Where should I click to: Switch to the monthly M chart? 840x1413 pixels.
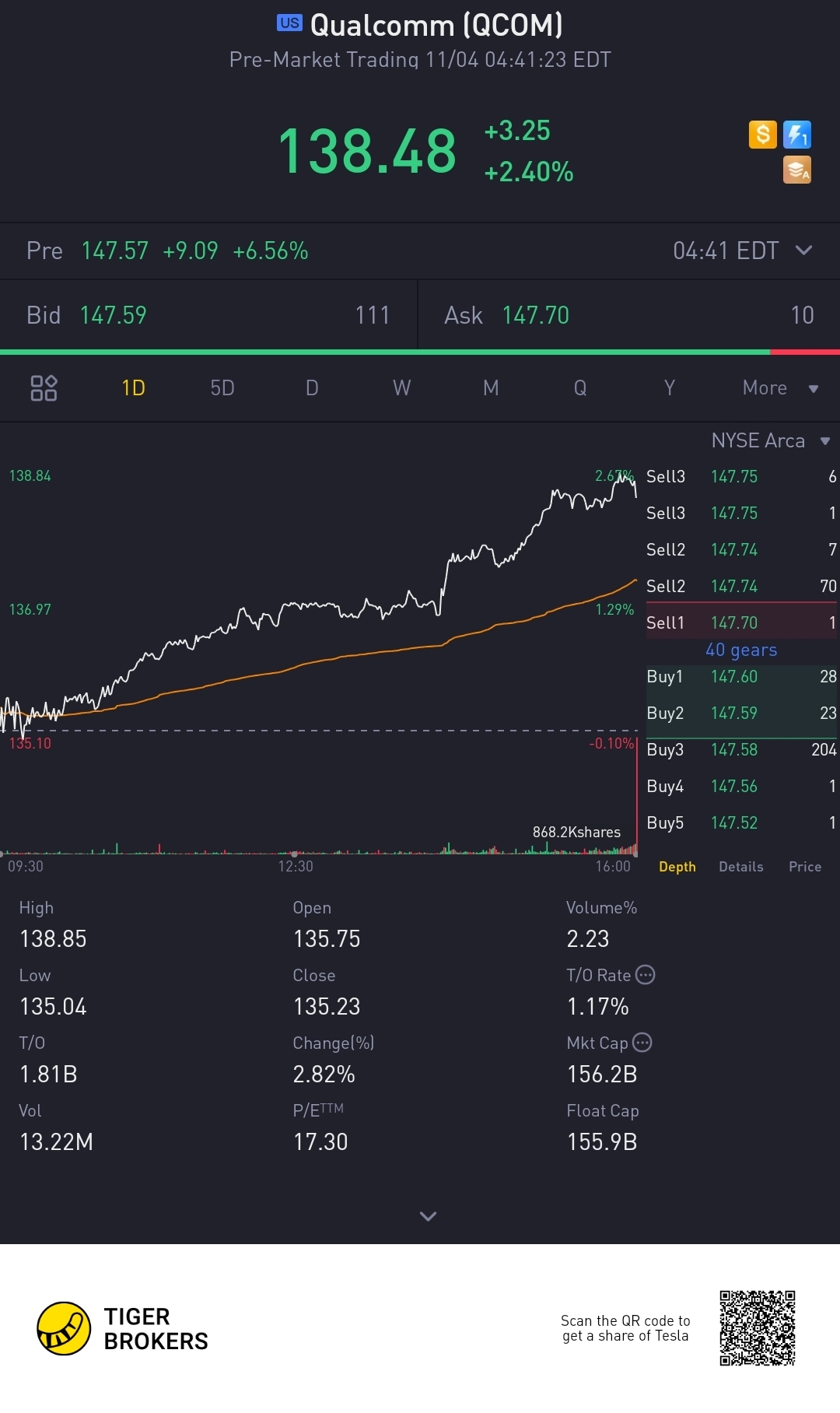coord(491,387)
